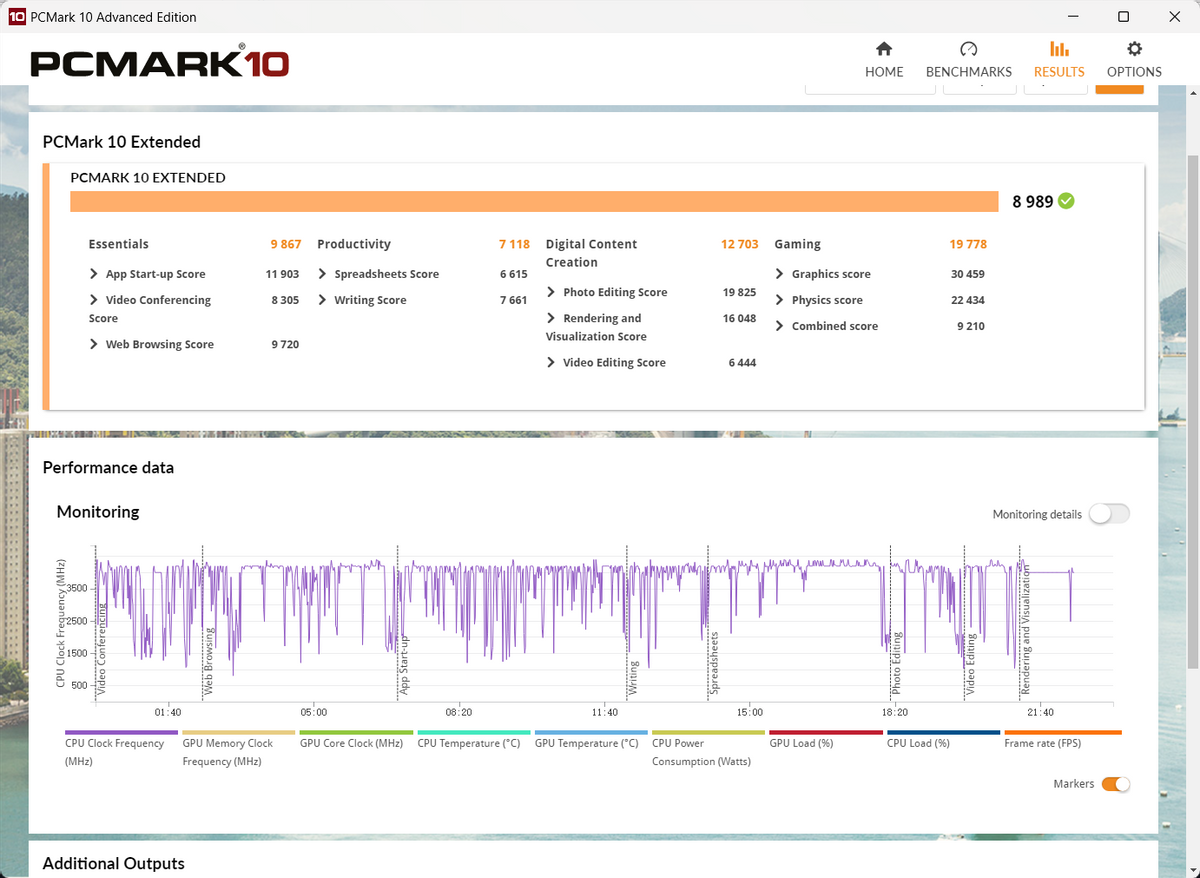Click the Writing chart marker
Screen dimensions: 1200x878
coord(633,678)
